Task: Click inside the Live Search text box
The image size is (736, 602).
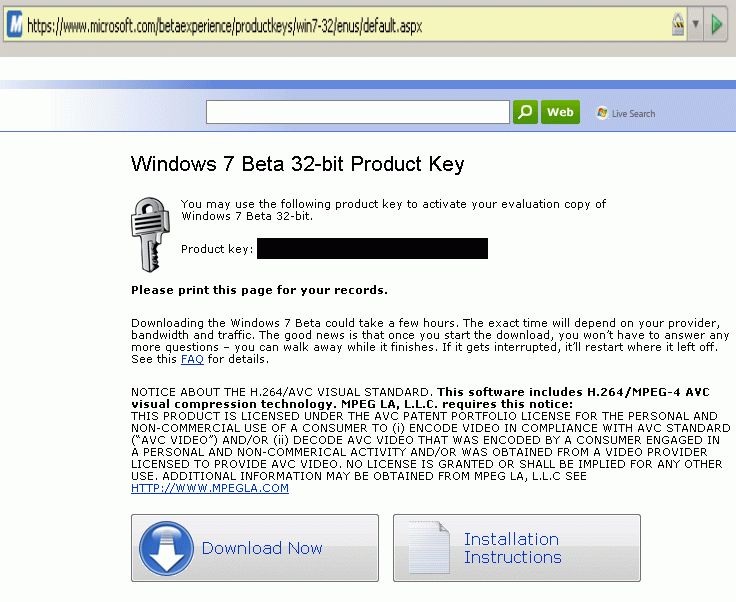Action: point(357,112)
